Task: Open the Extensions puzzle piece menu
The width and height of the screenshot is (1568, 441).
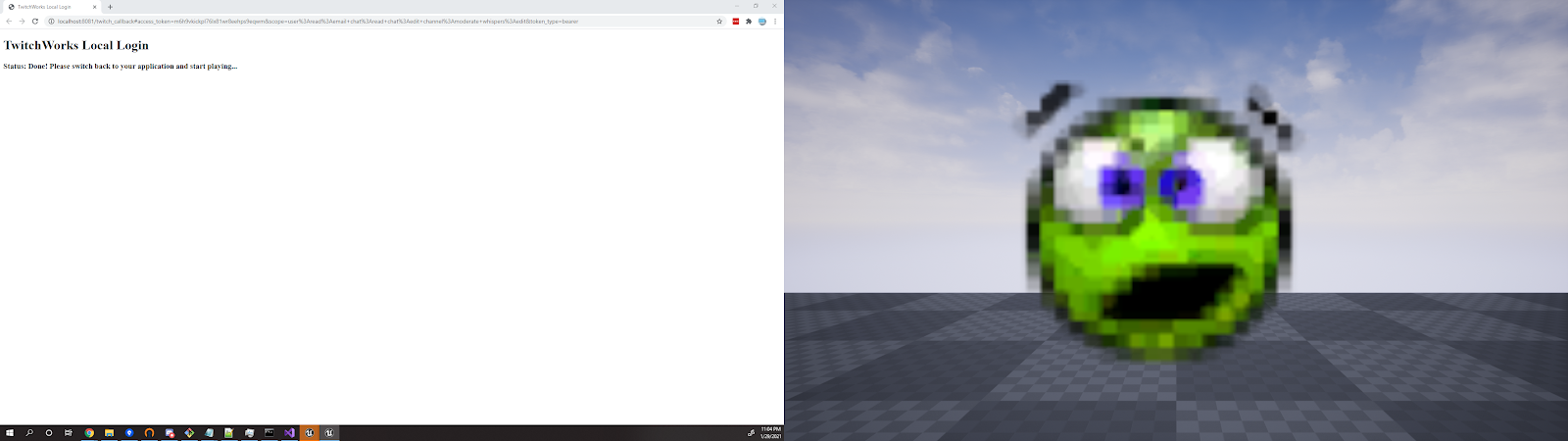Action: coord(749,21)
